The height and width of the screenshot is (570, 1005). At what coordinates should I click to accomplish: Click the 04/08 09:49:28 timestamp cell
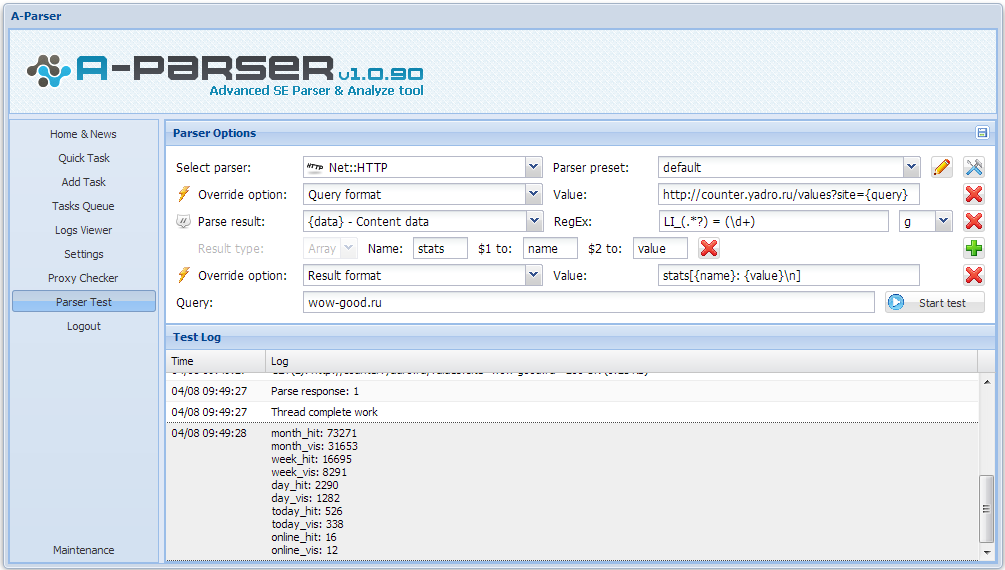coord(209,433)
